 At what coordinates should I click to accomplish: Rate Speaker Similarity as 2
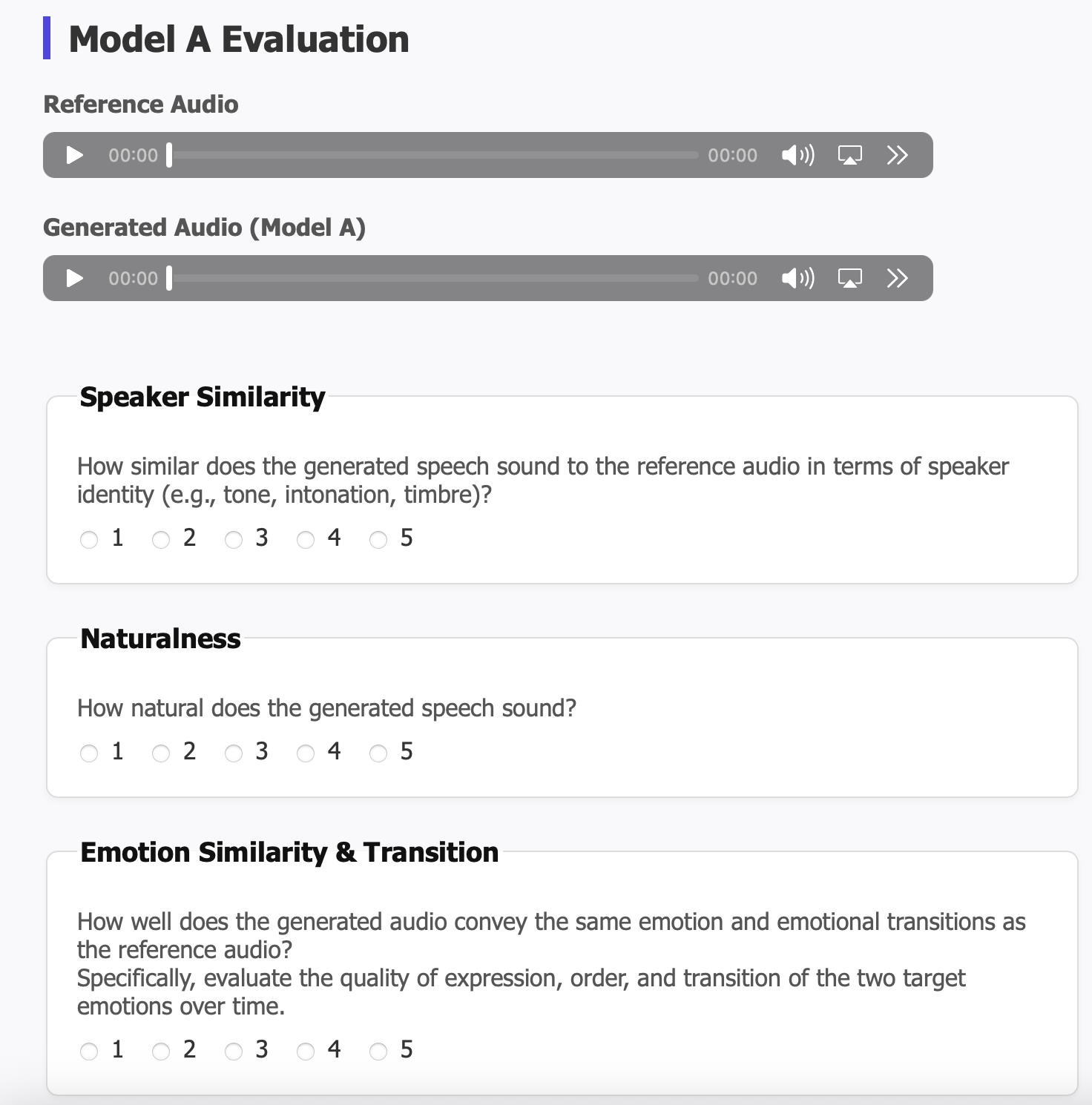click(x=161, y=540)
